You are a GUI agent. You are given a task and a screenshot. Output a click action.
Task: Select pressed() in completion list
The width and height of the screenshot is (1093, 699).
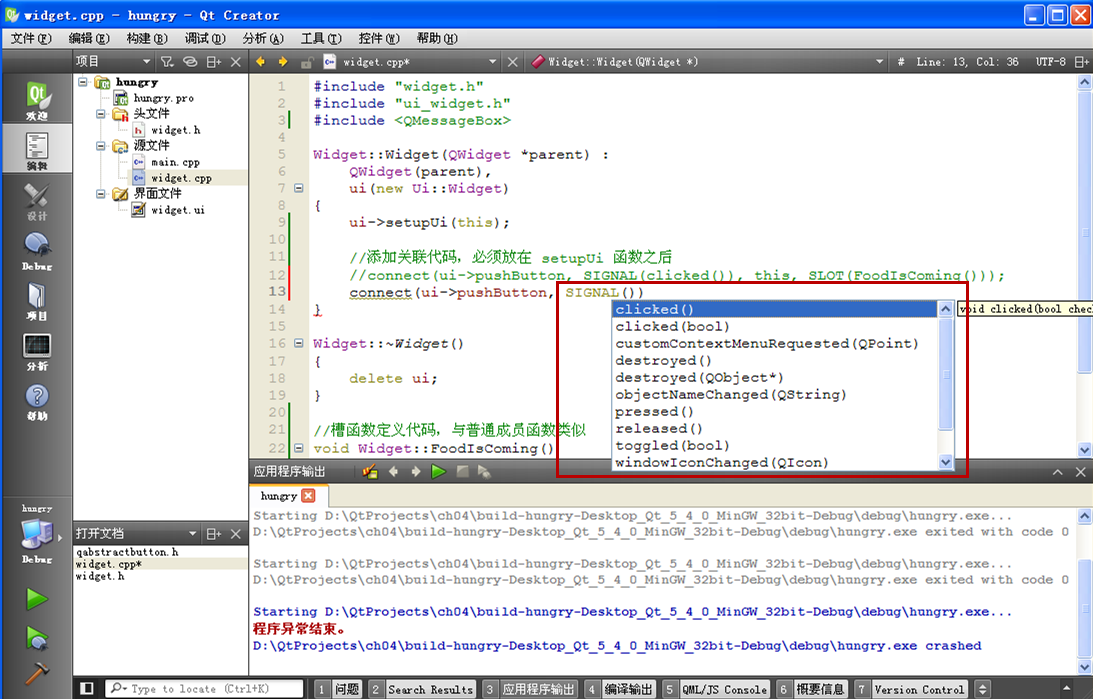775,411
